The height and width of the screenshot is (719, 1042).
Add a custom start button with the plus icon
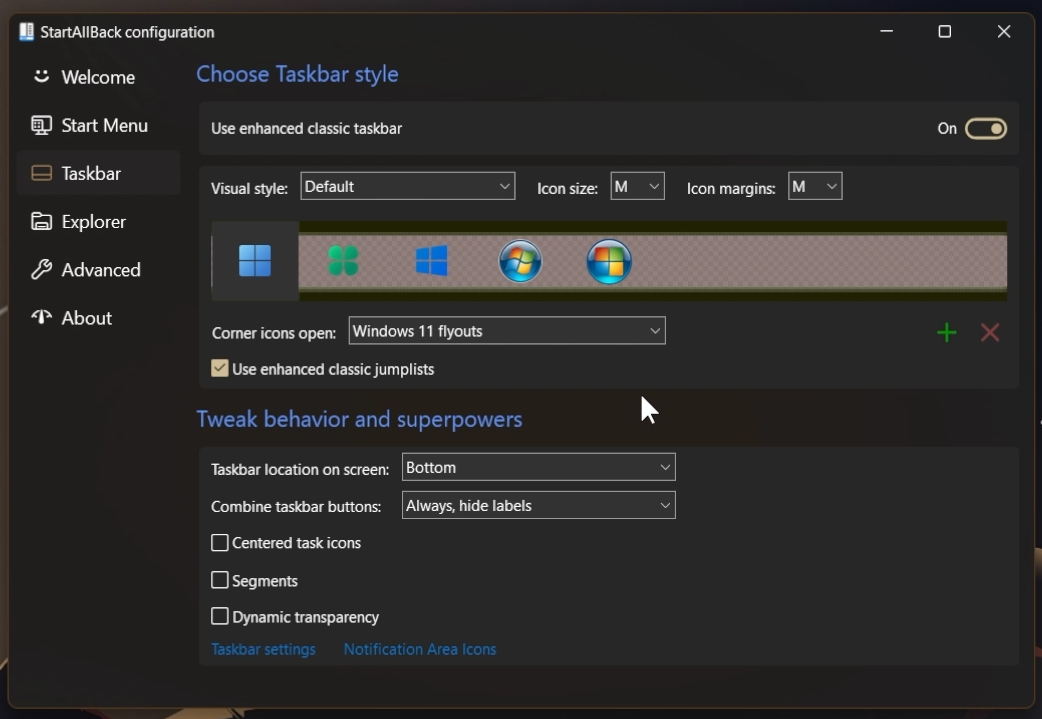946,331
